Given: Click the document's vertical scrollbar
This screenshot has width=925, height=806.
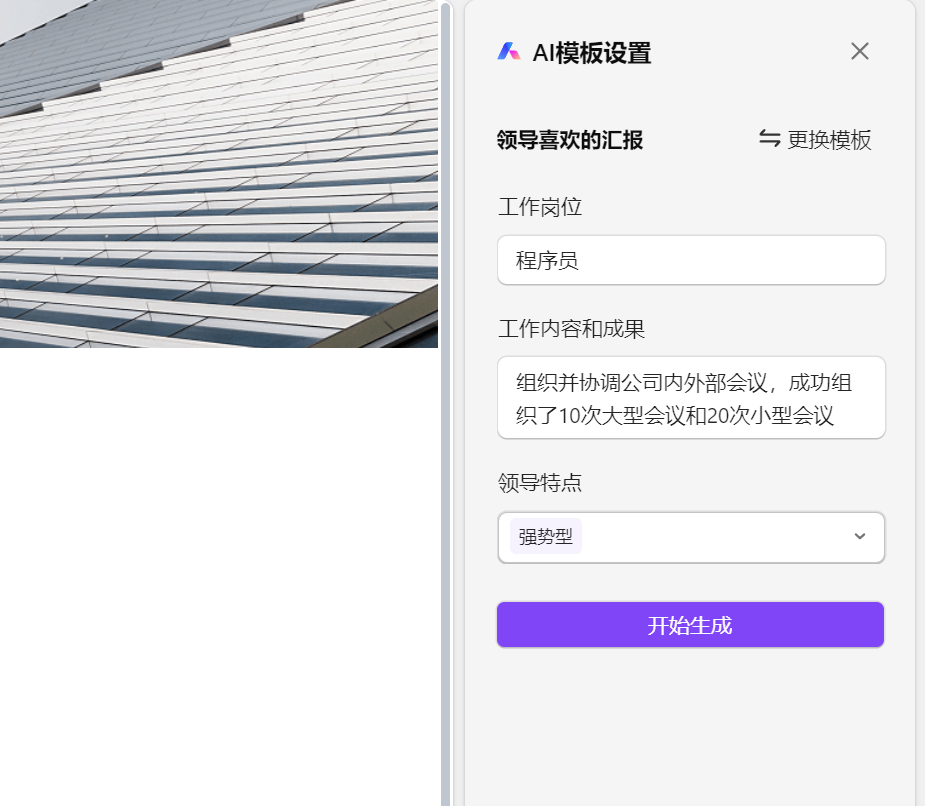Looking at the screenshot, I should [x=445, y=404].
